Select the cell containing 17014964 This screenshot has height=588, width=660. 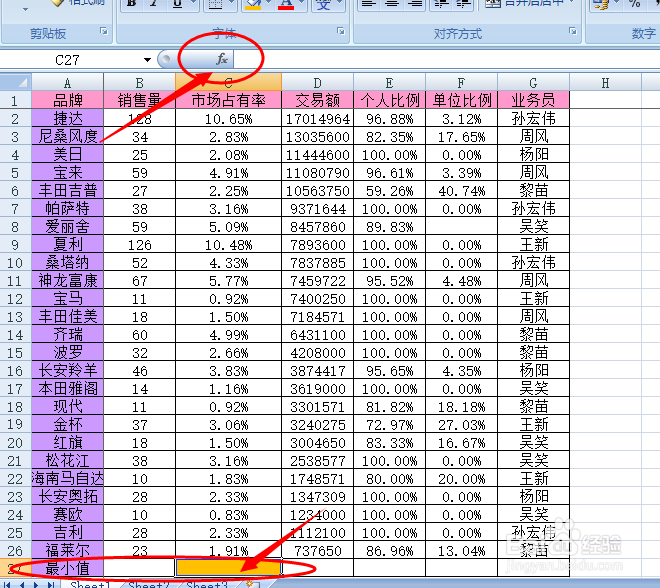point(317,118)
